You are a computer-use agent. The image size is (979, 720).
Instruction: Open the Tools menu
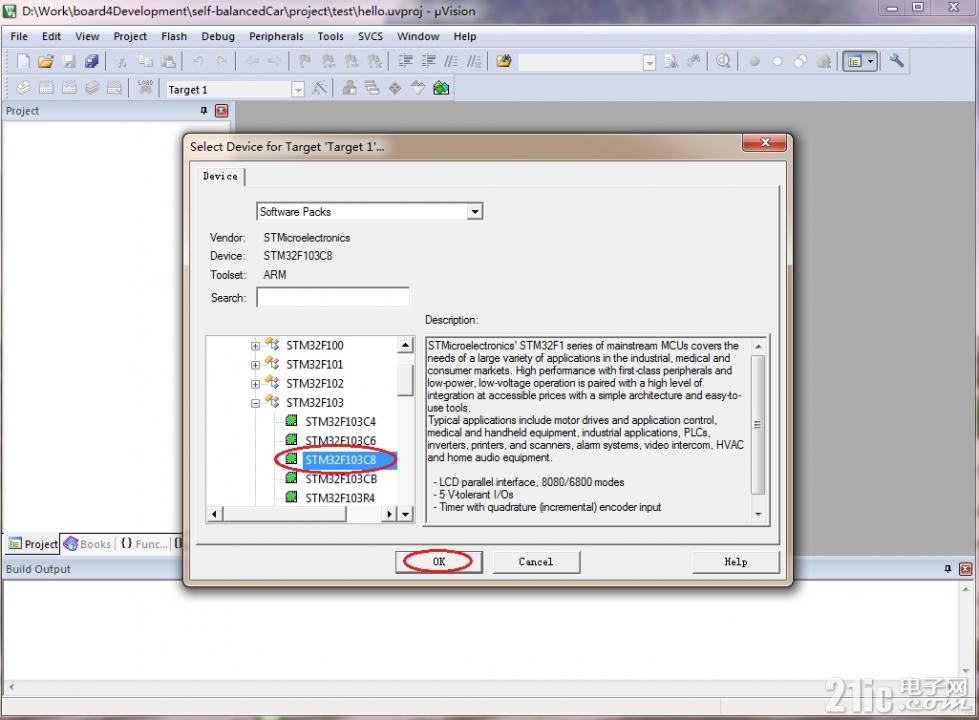tap(330, 36)
